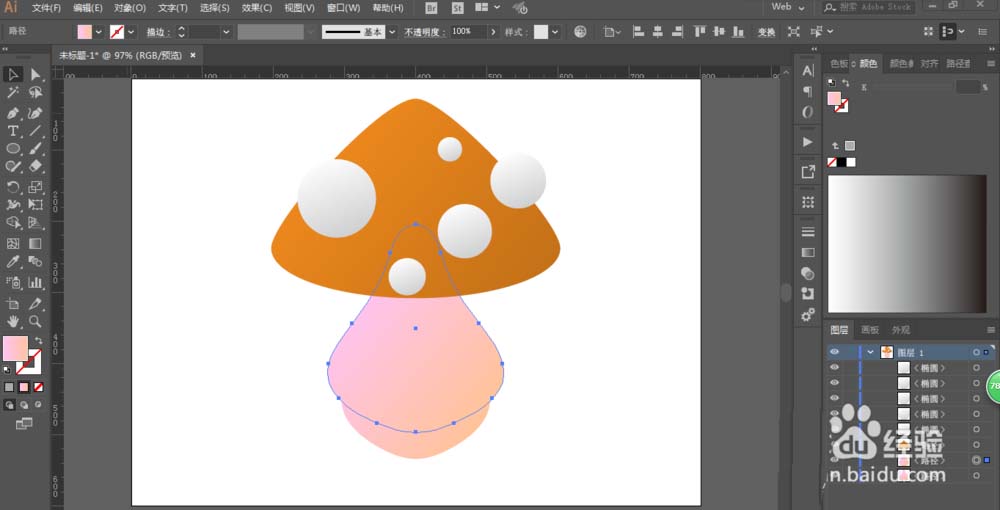This screenshot has width=1000, height=510.
Task: Switch to the 画板 panel tab
Action: pyautogui.click(x=870, y=330)
